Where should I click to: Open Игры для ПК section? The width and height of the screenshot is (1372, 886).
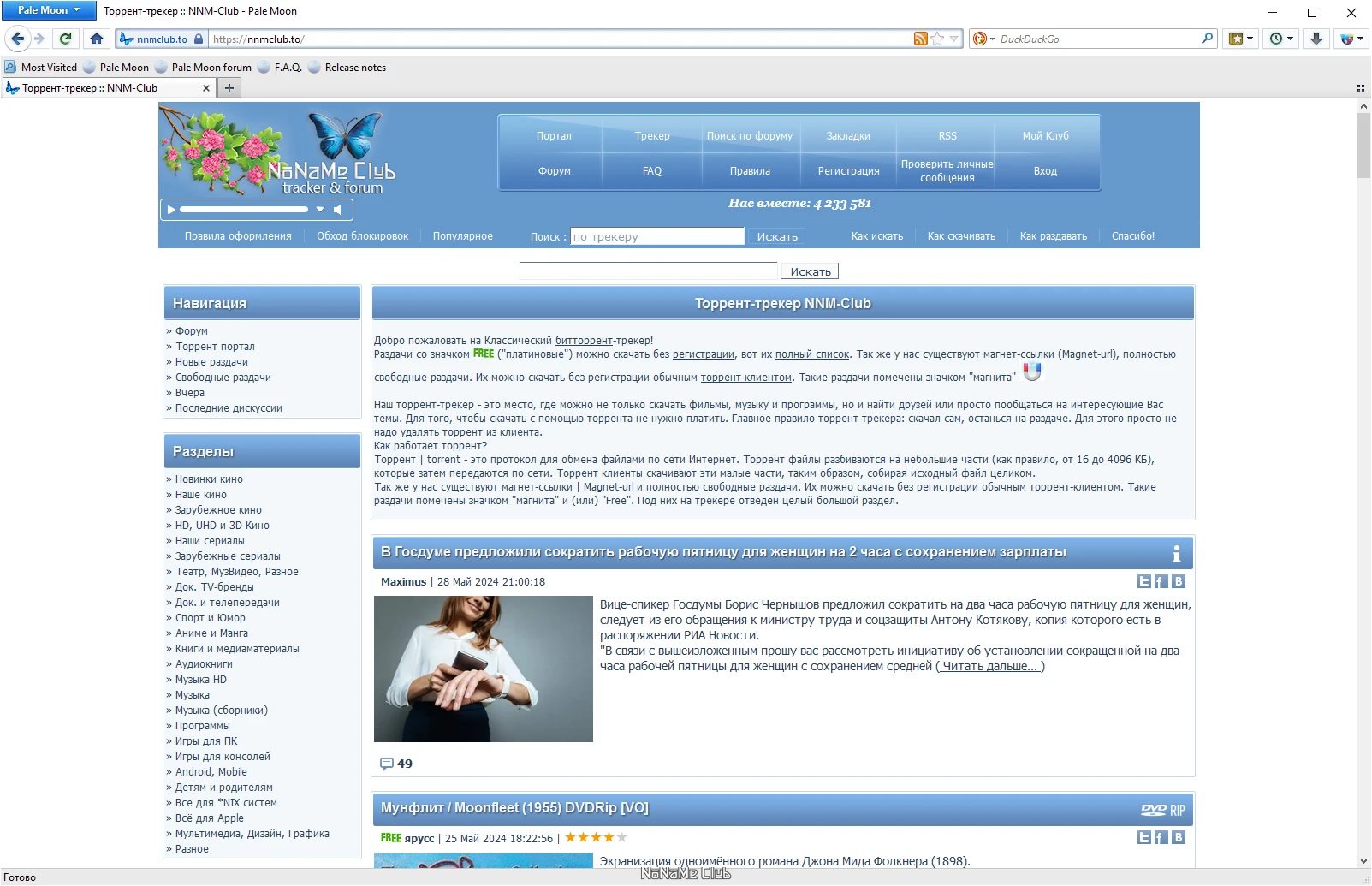[x=206, y=741]
